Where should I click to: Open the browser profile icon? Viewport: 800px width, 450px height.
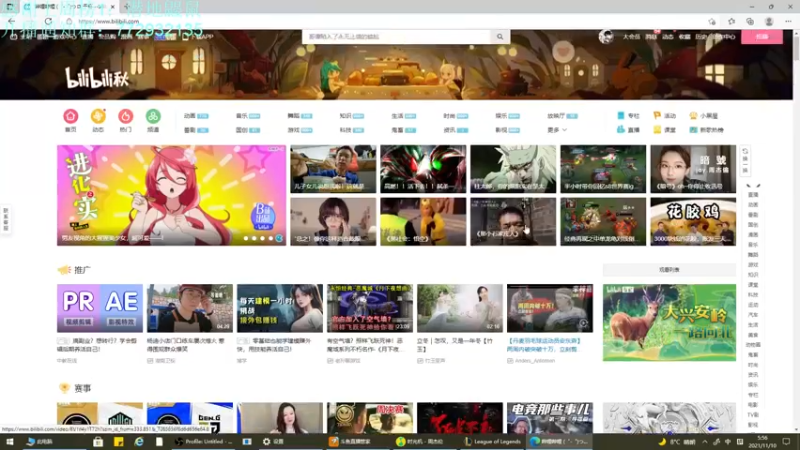click(x=769, y=21)
